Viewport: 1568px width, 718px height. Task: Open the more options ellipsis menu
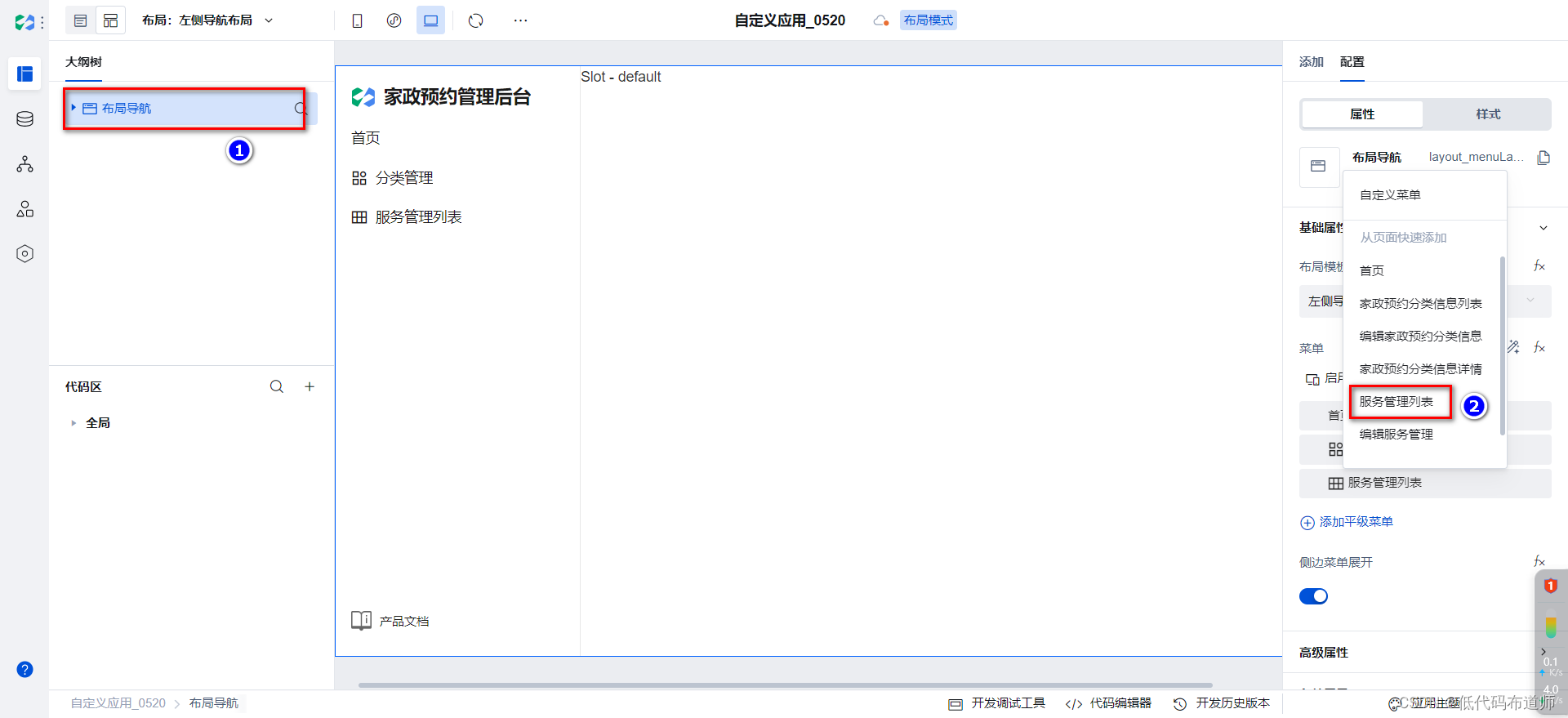pyautogui.click(x=520, y=20)
